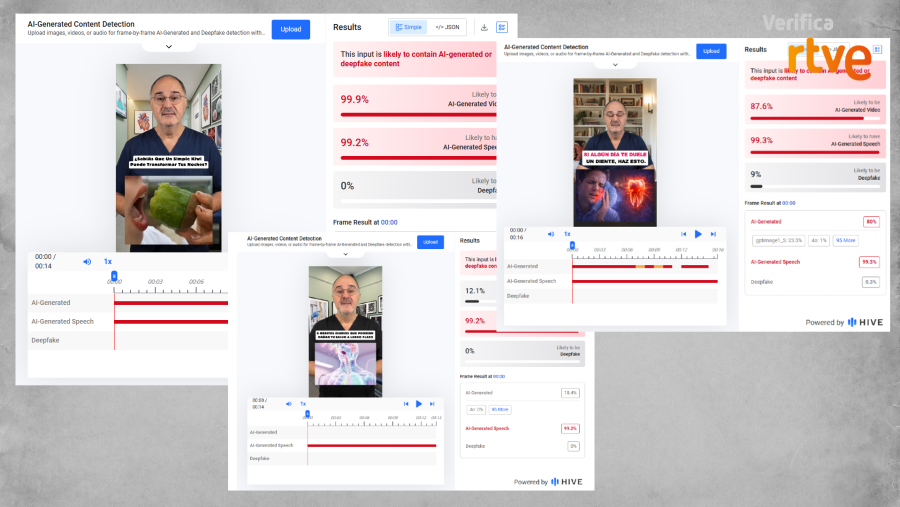The height and width of the screenshot is (507, 900).
Task: Switch to the Simple results tab
Action: [x=408, y=27]
